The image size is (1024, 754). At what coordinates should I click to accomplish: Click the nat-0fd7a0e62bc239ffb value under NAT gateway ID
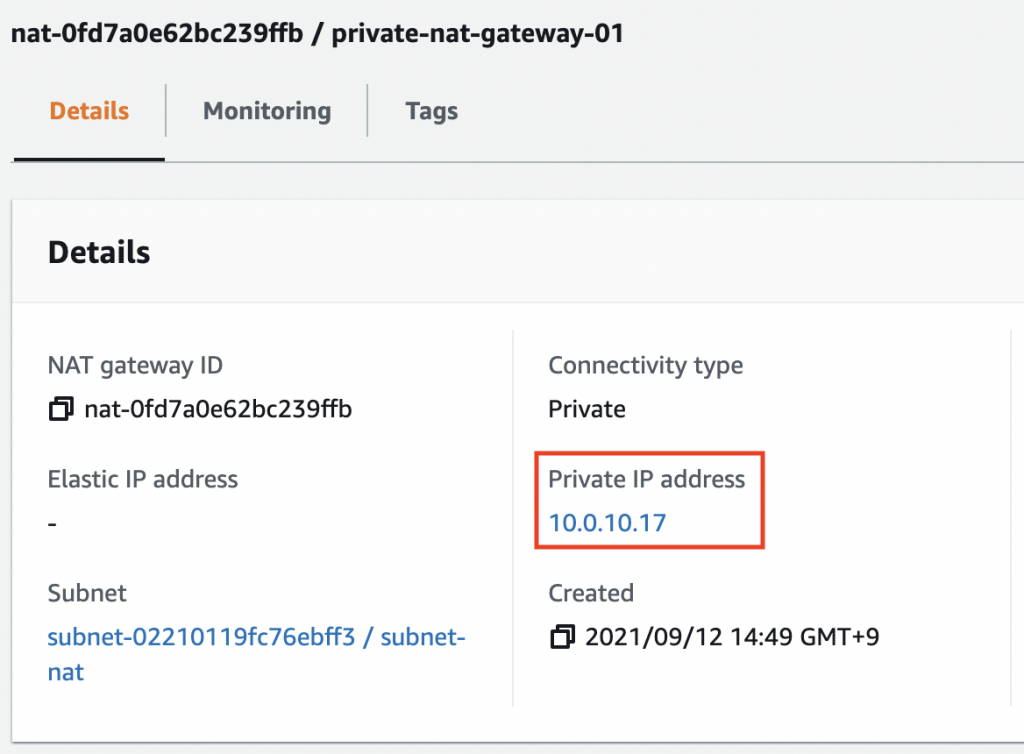218,409
